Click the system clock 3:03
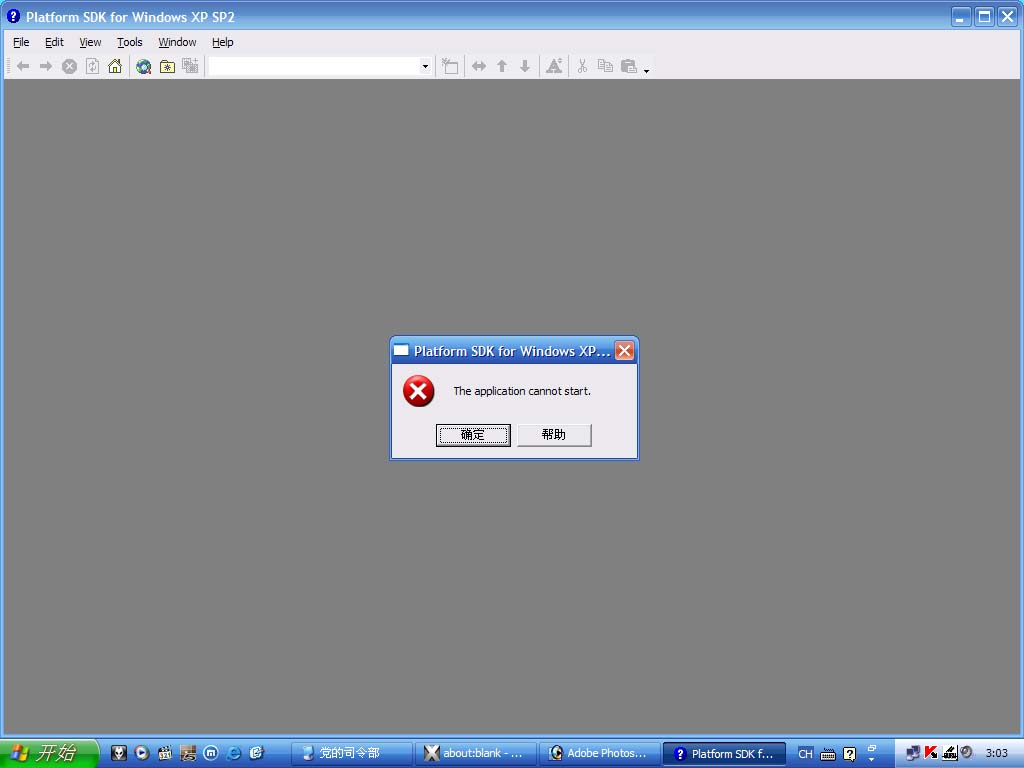This screenshot has width=1024, height=768. pyautogui.click(x=997, y=753)
